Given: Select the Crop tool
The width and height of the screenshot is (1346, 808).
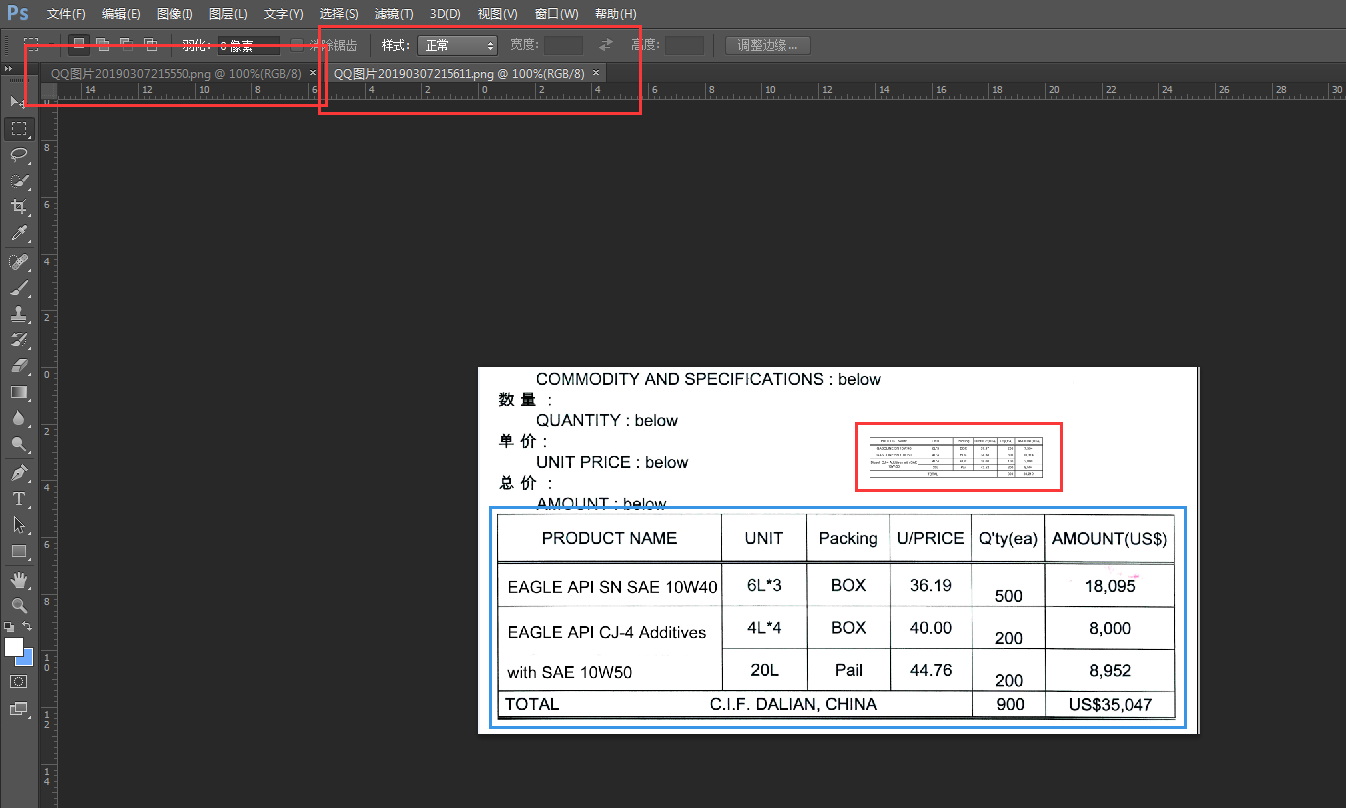Looking at the screenshot, I should 18,207.
